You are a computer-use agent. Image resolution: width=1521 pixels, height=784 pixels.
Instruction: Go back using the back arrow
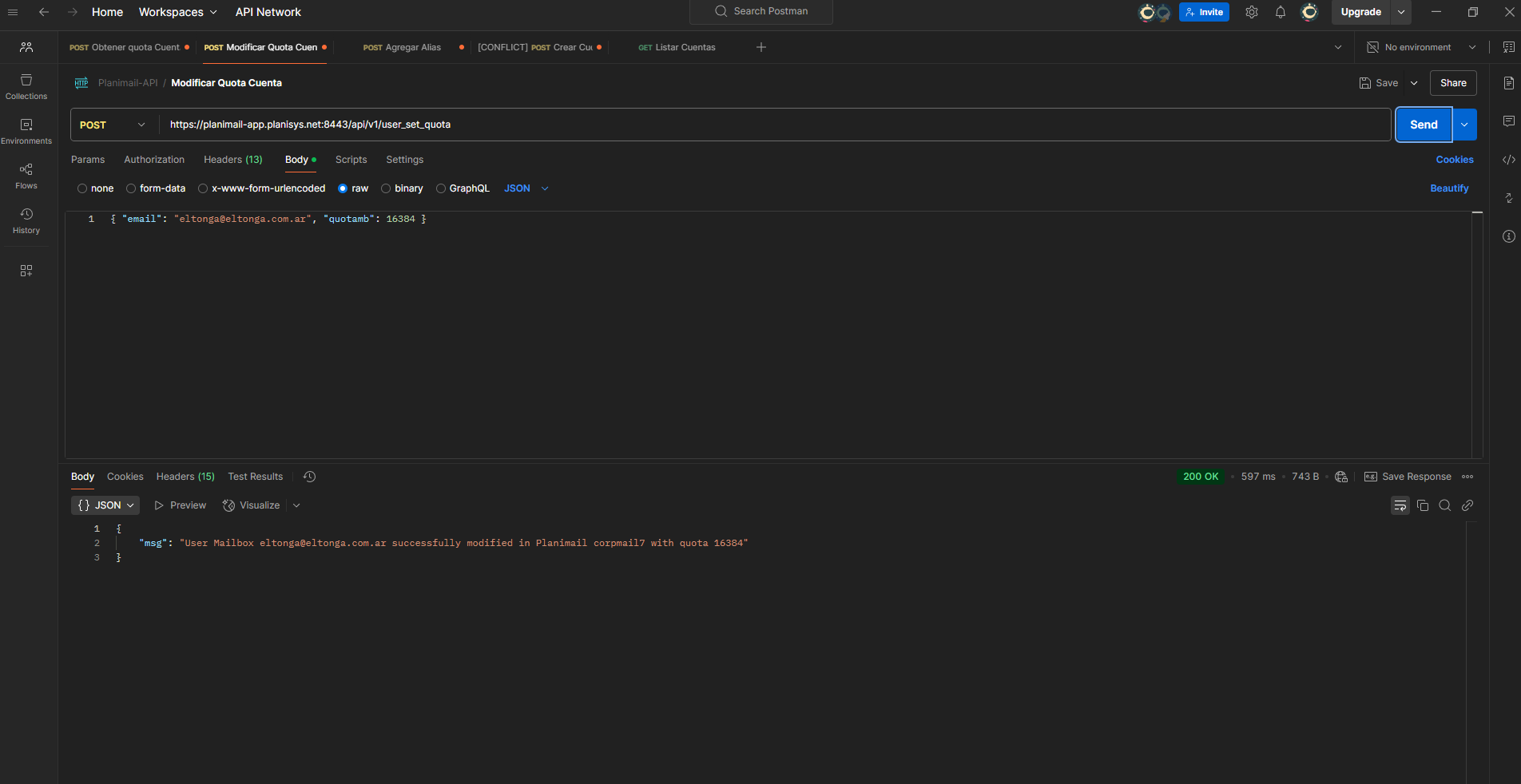click(44, 12)
